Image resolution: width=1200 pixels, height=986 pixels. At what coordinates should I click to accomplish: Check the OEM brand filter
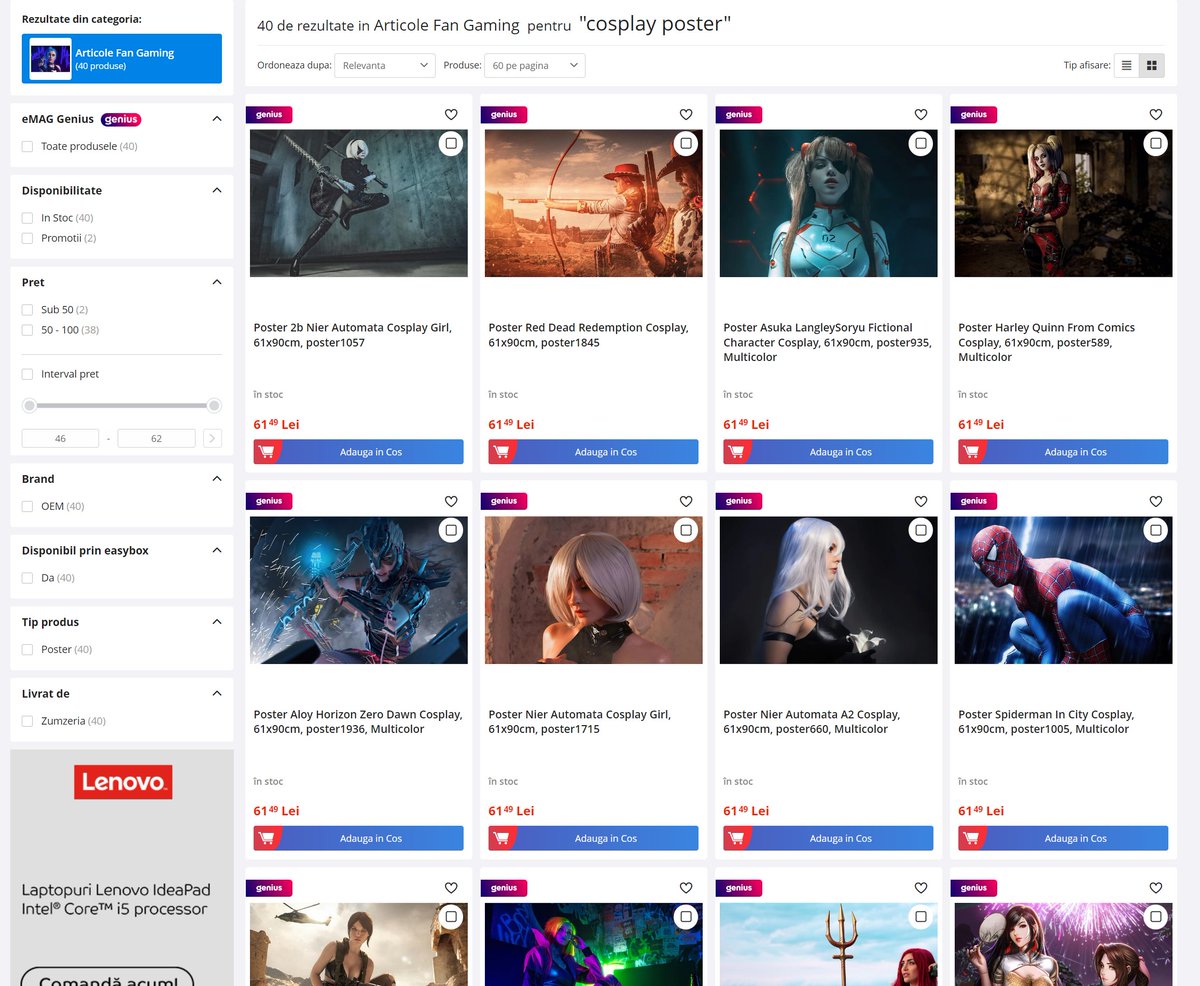click(28, 506)
